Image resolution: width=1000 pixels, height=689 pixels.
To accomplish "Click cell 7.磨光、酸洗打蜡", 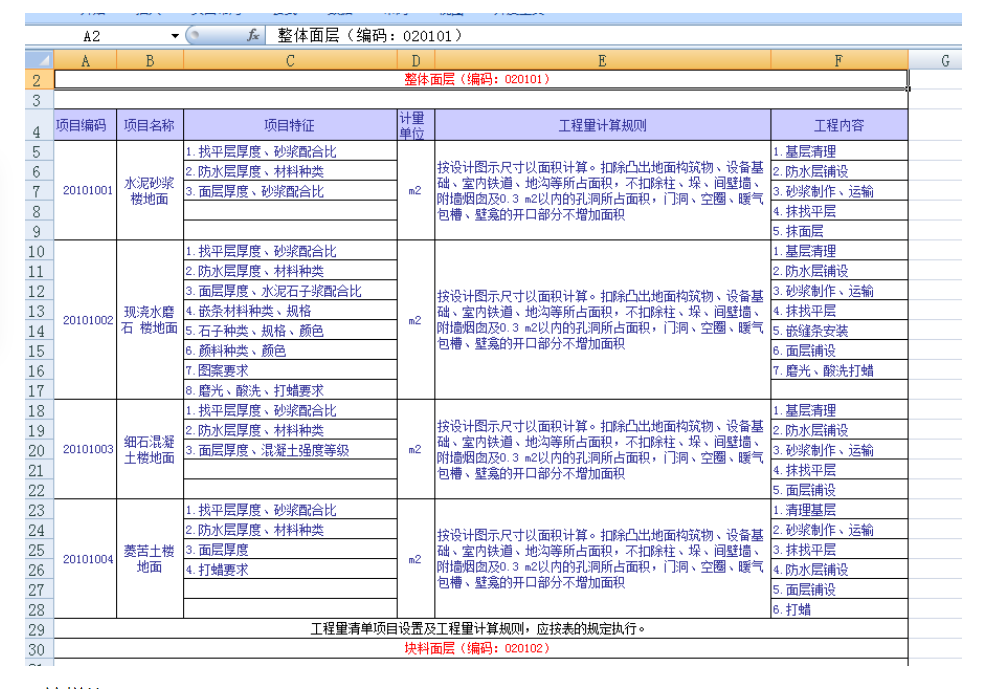I will pos(839,371).
